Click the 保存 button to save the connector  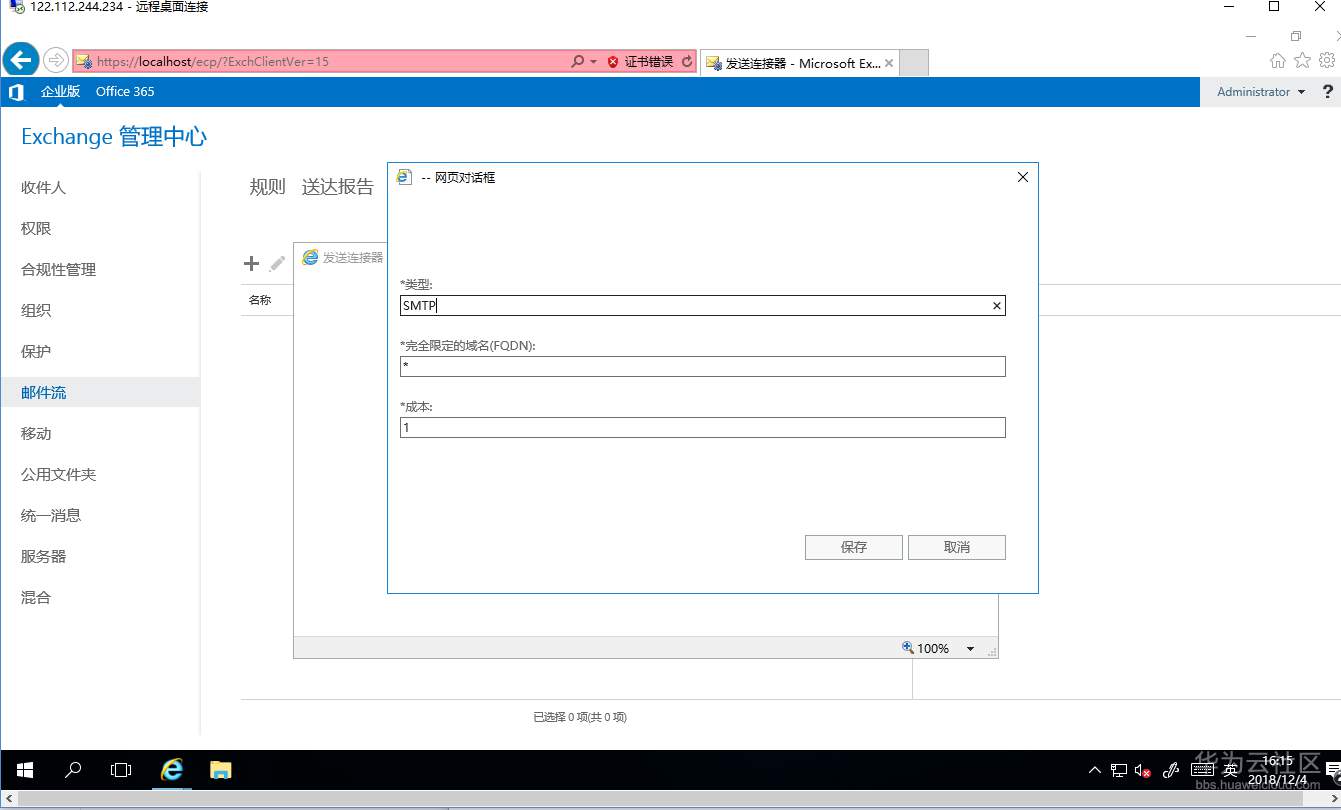(x=853, y=547)
